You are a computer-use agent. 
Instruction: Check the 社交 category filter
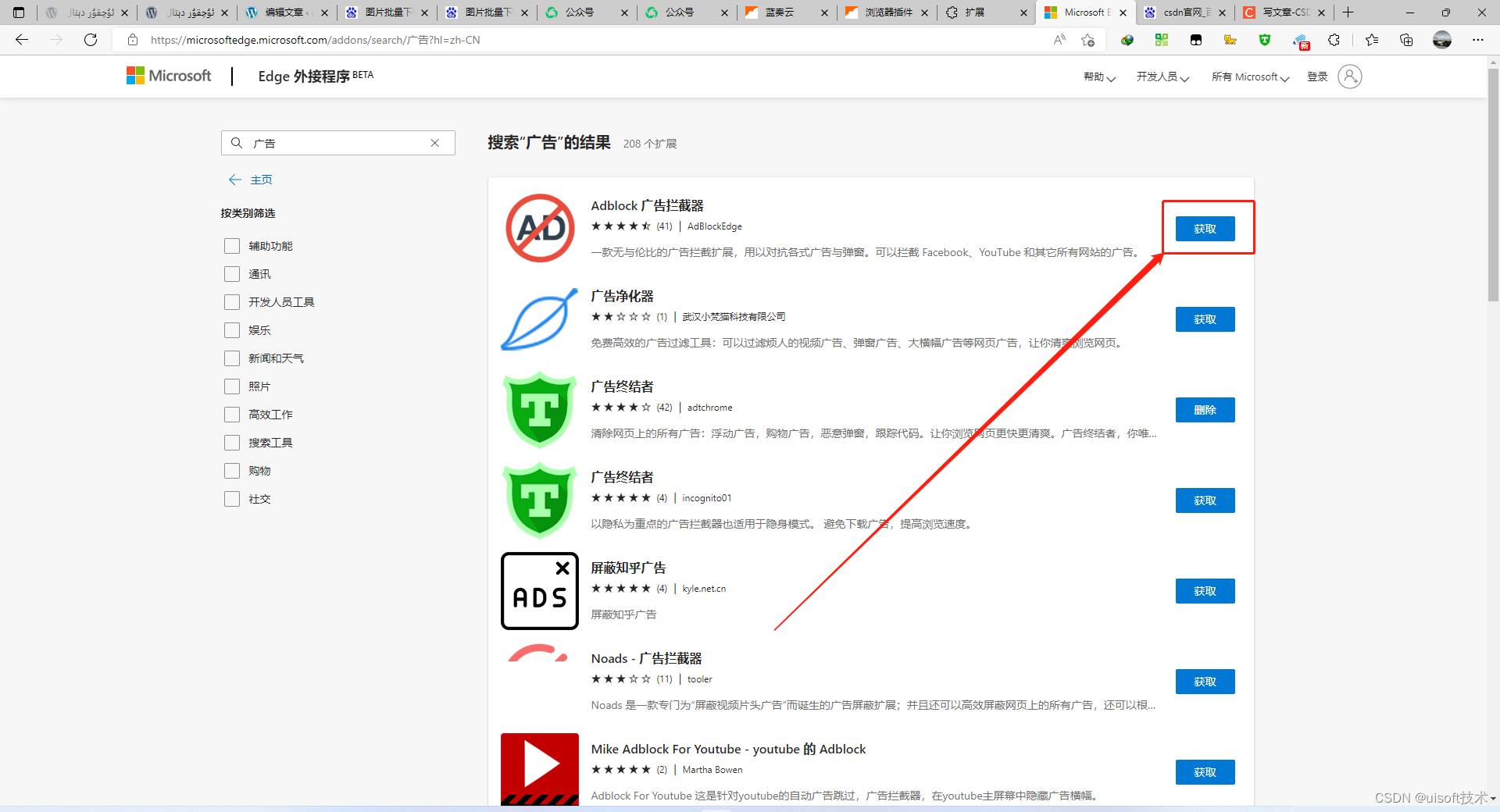coord(232,499)
